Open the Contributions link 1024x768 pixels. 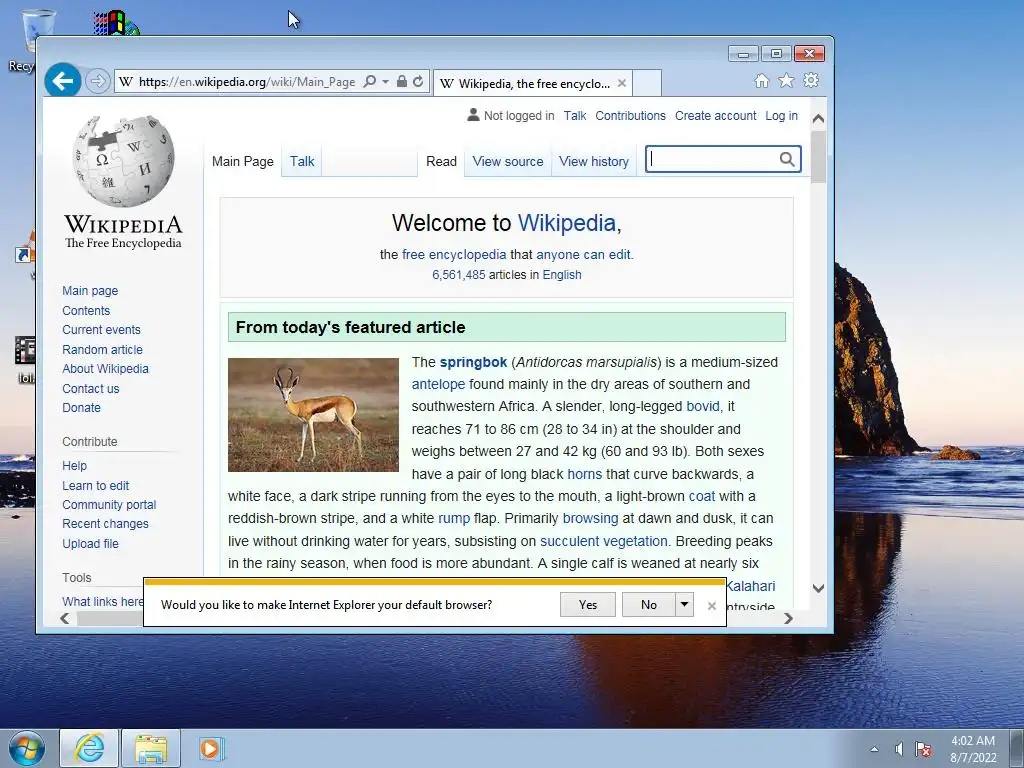pyautogui.click(x=630, y=116)
